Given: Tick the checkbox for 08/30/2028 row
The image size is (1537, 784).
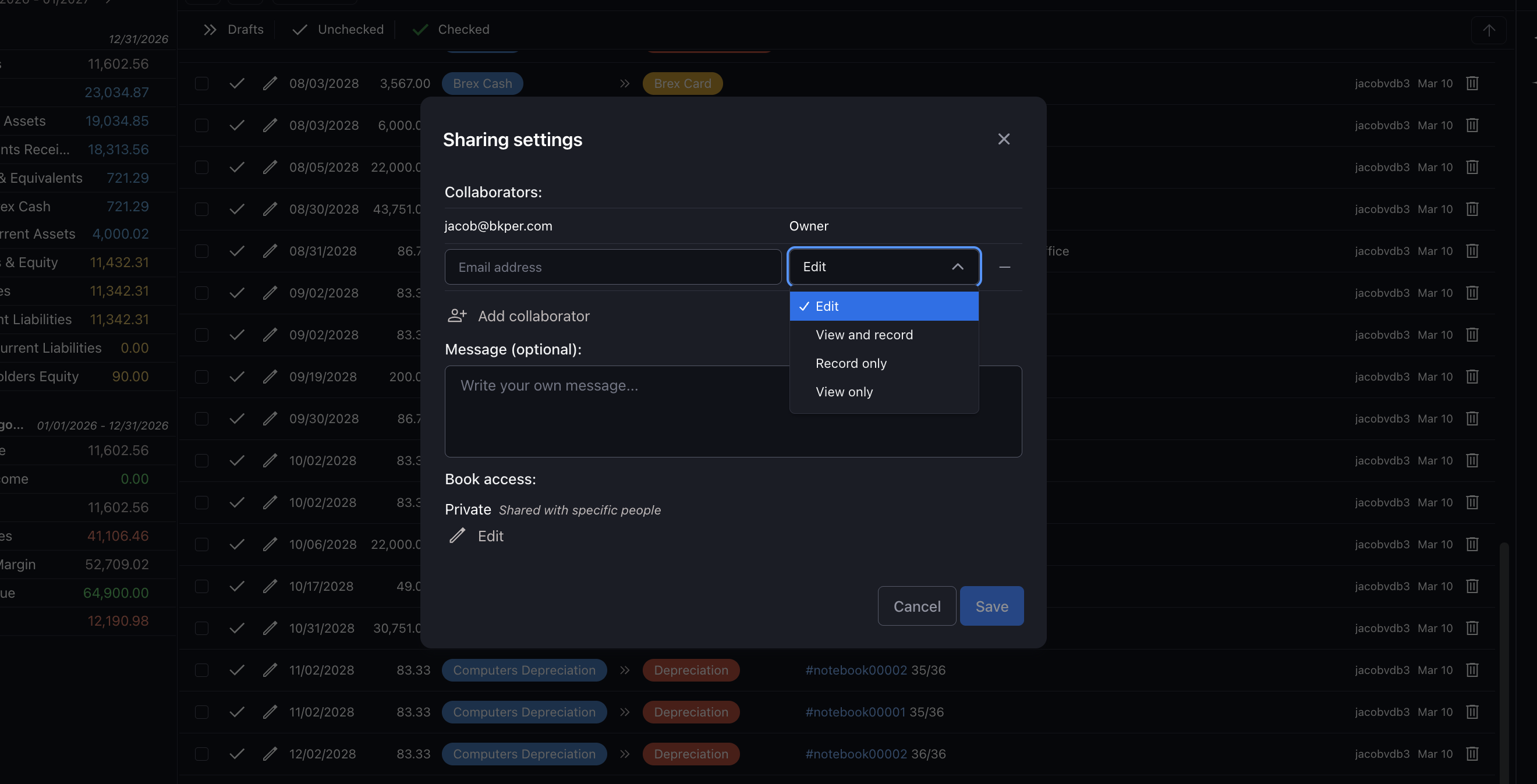Looking at the screenshot, I should [x=201, y=210].
